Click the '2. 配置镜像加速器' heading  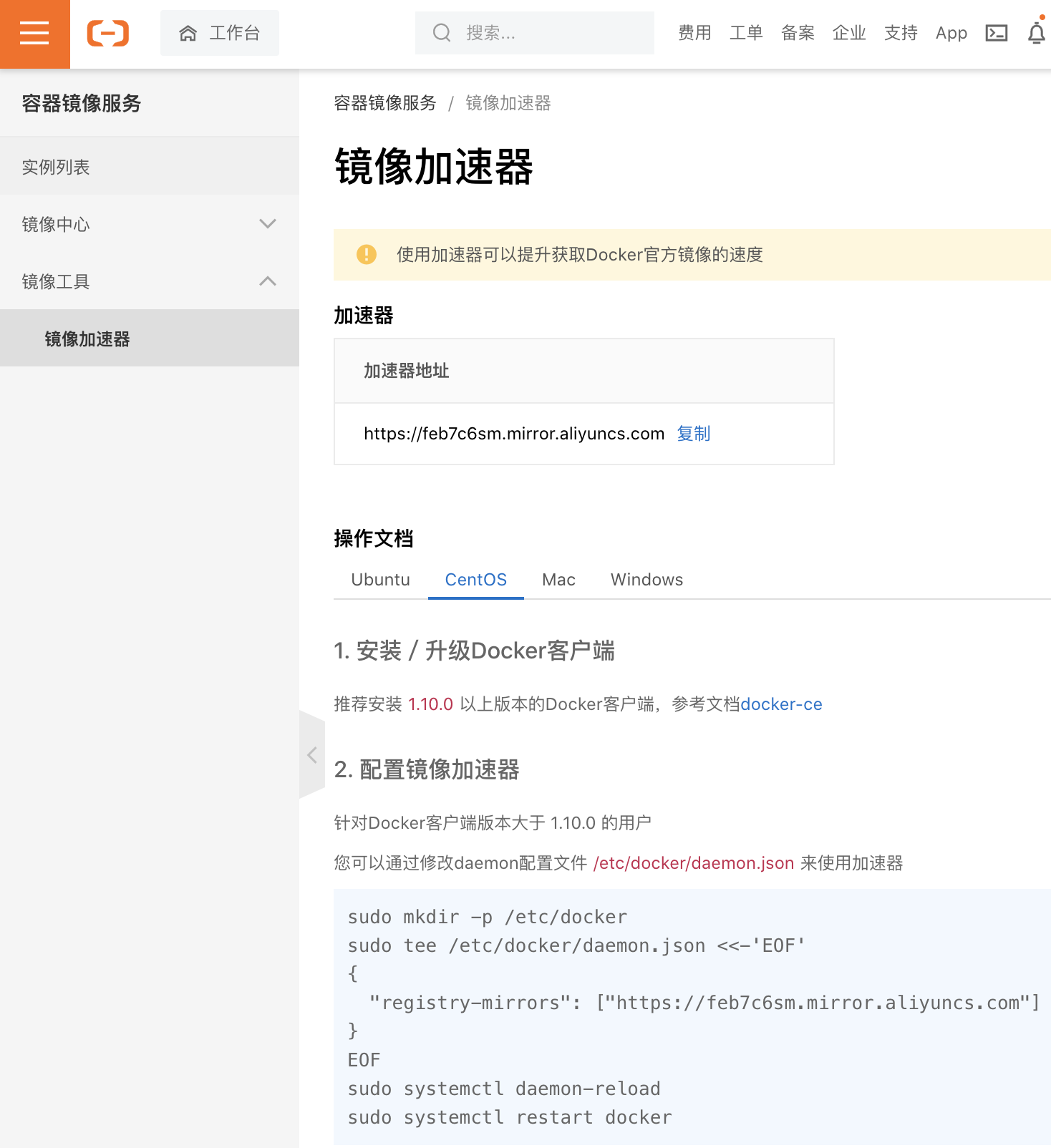click(427, 769)
